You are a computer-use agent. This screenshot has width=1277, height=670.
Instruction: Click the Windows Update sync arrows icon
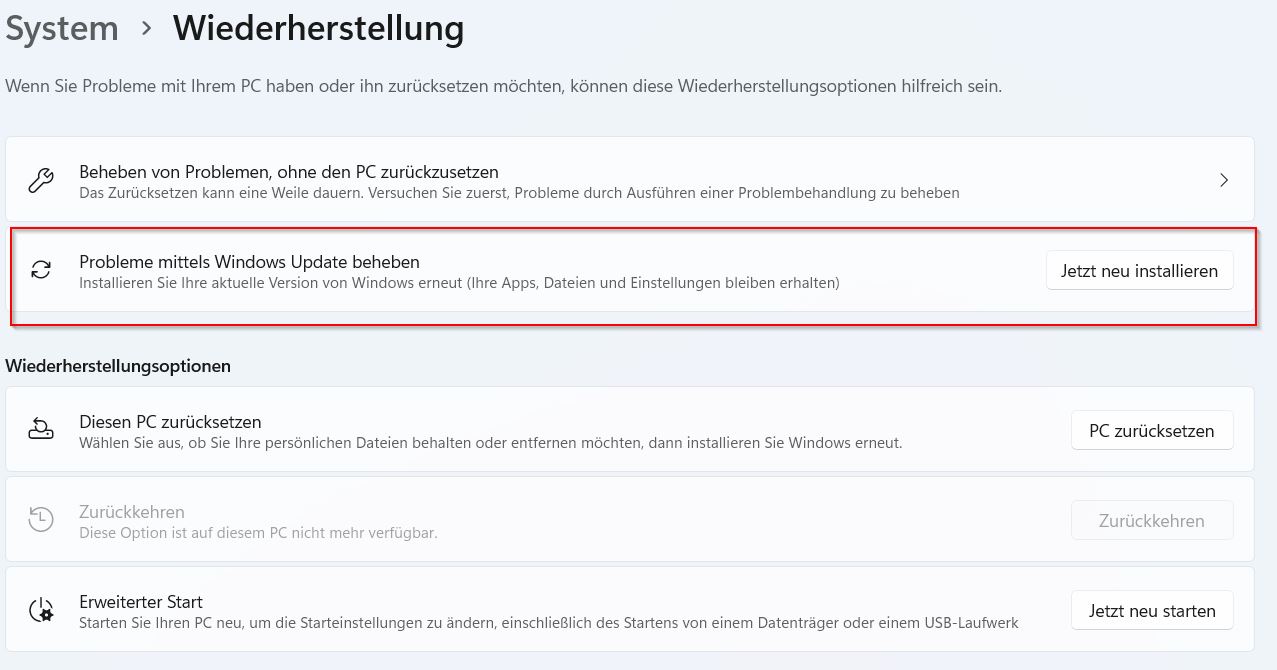coord(41,270)
